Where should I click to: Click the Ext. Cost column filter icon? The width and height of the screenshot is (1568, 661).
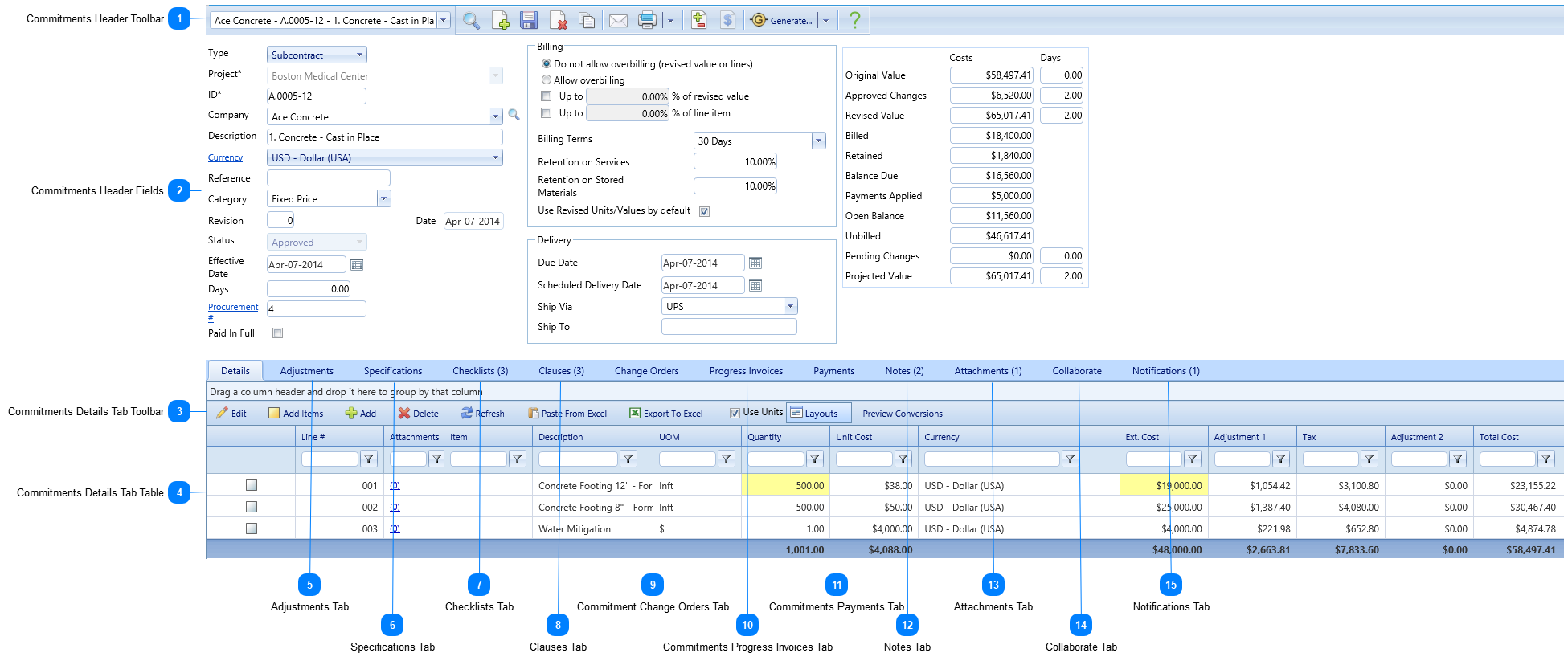(x=1193, y=459)
